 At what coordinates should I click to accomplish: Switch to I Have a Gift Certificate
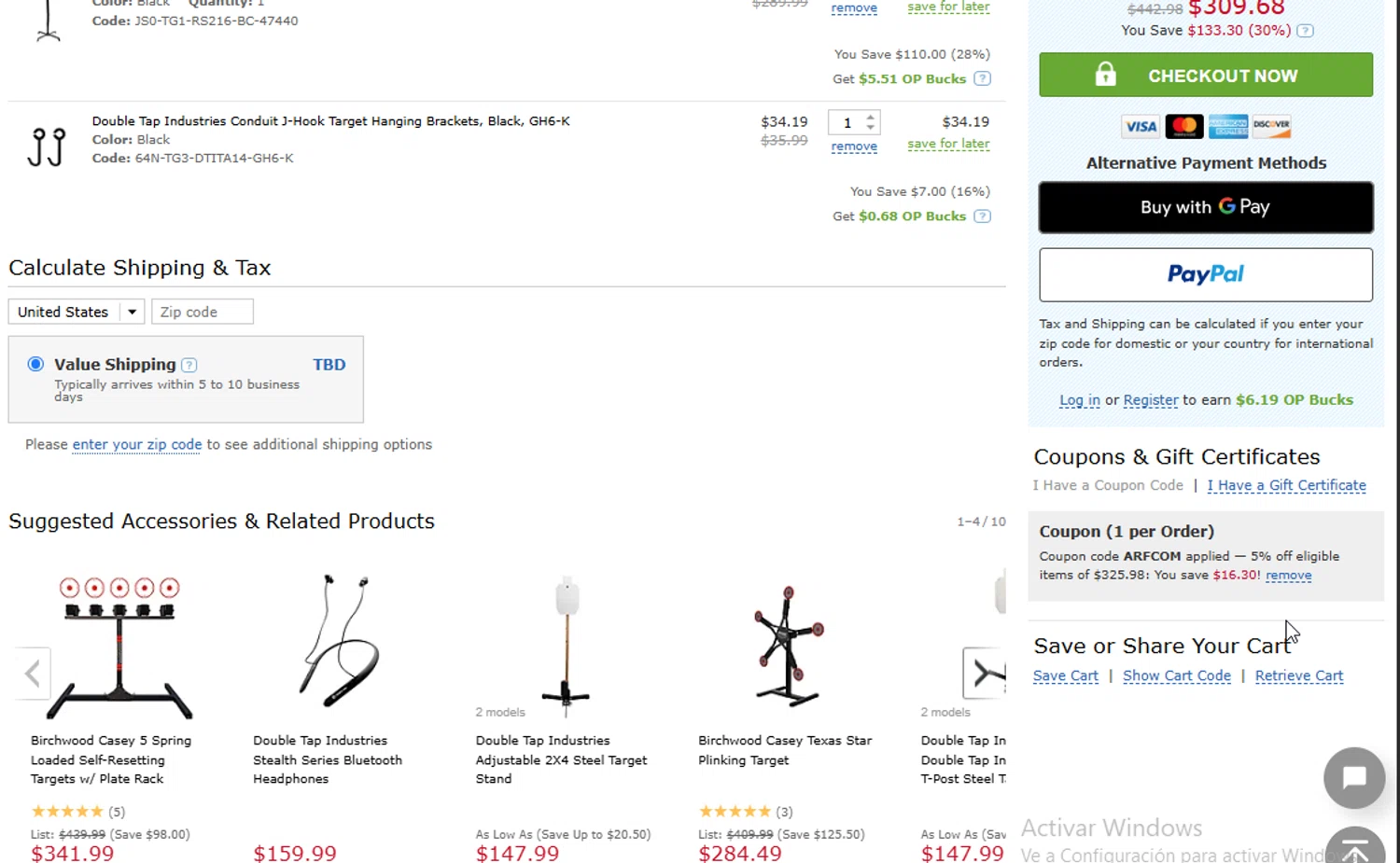(x=1286, y=485)
